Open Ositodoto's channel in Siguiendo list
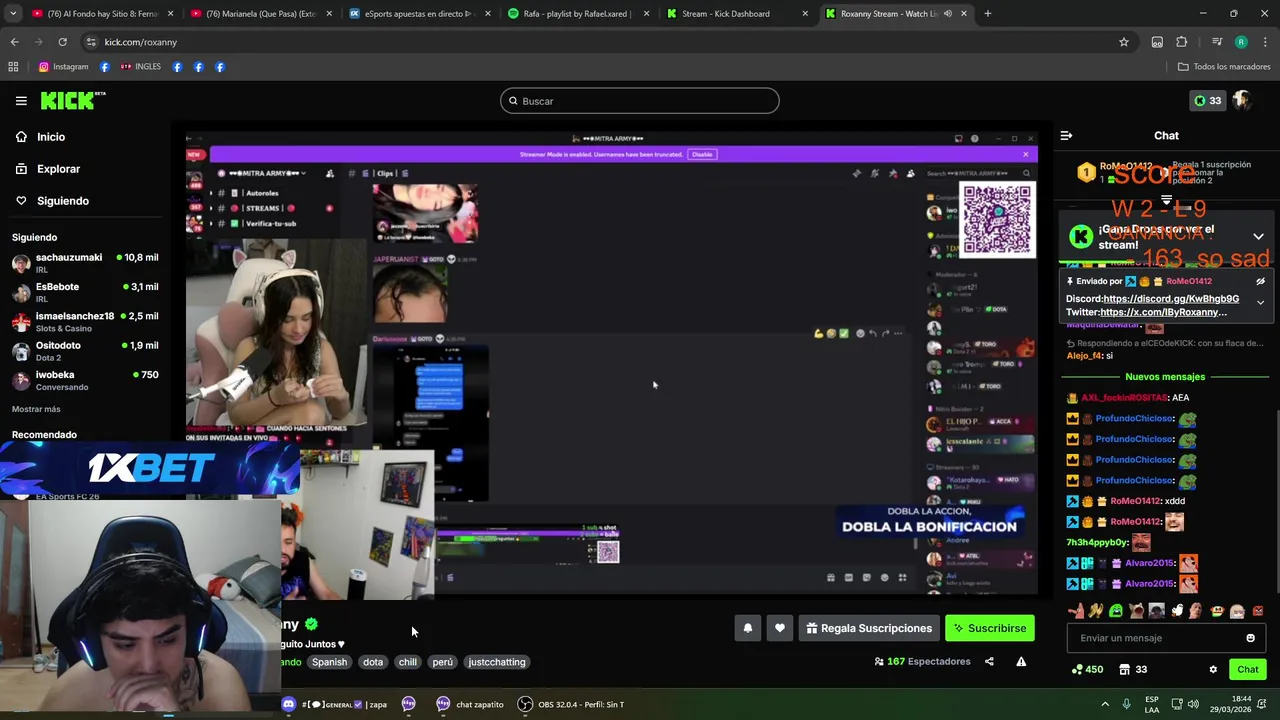The image size is (1280, 720). click(x=85, y=350)
